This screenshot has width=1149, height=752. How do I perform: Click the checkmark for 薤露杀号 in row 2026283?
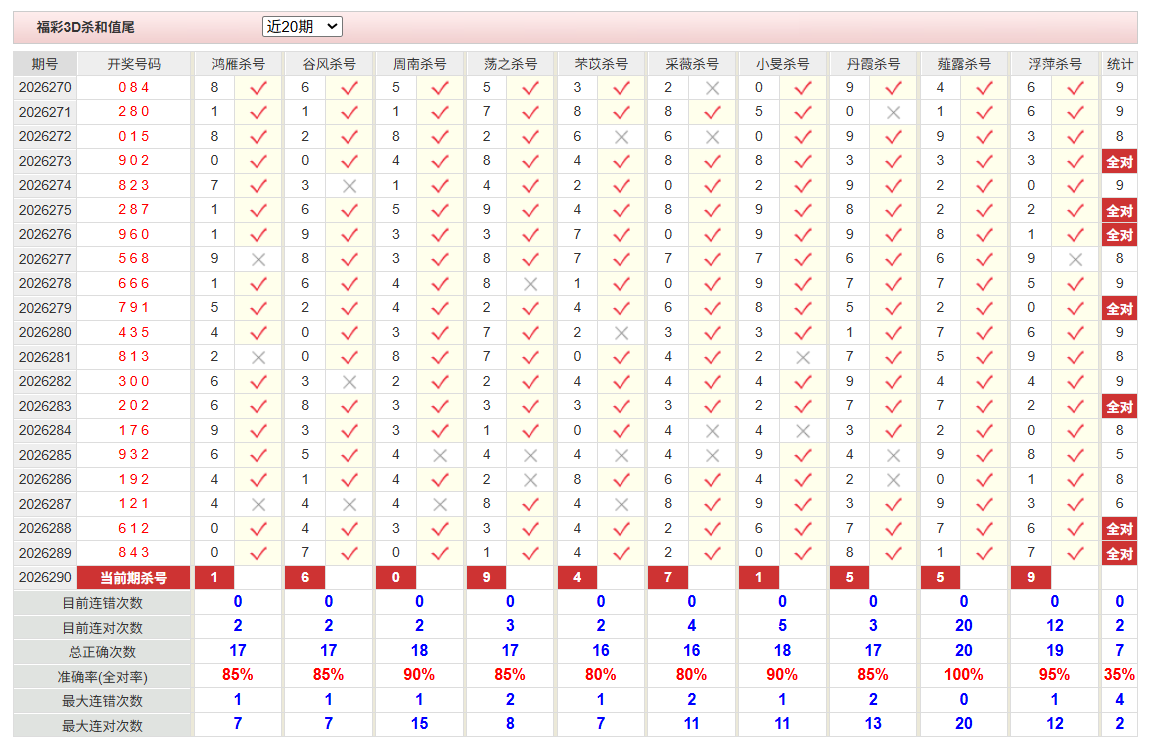[984, 407]
